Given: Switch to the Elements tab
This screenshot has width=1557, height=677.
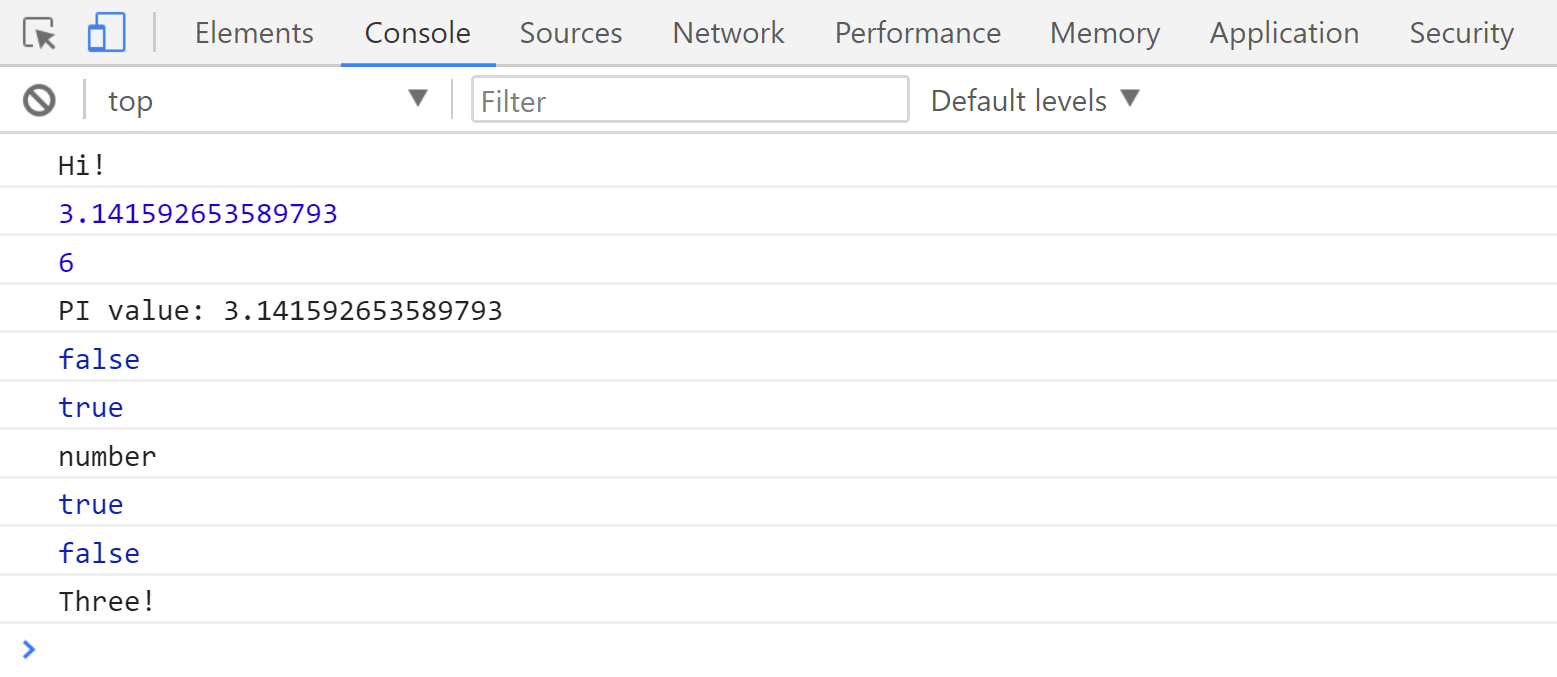Looking at the screenshot, I should coord(254,34).
